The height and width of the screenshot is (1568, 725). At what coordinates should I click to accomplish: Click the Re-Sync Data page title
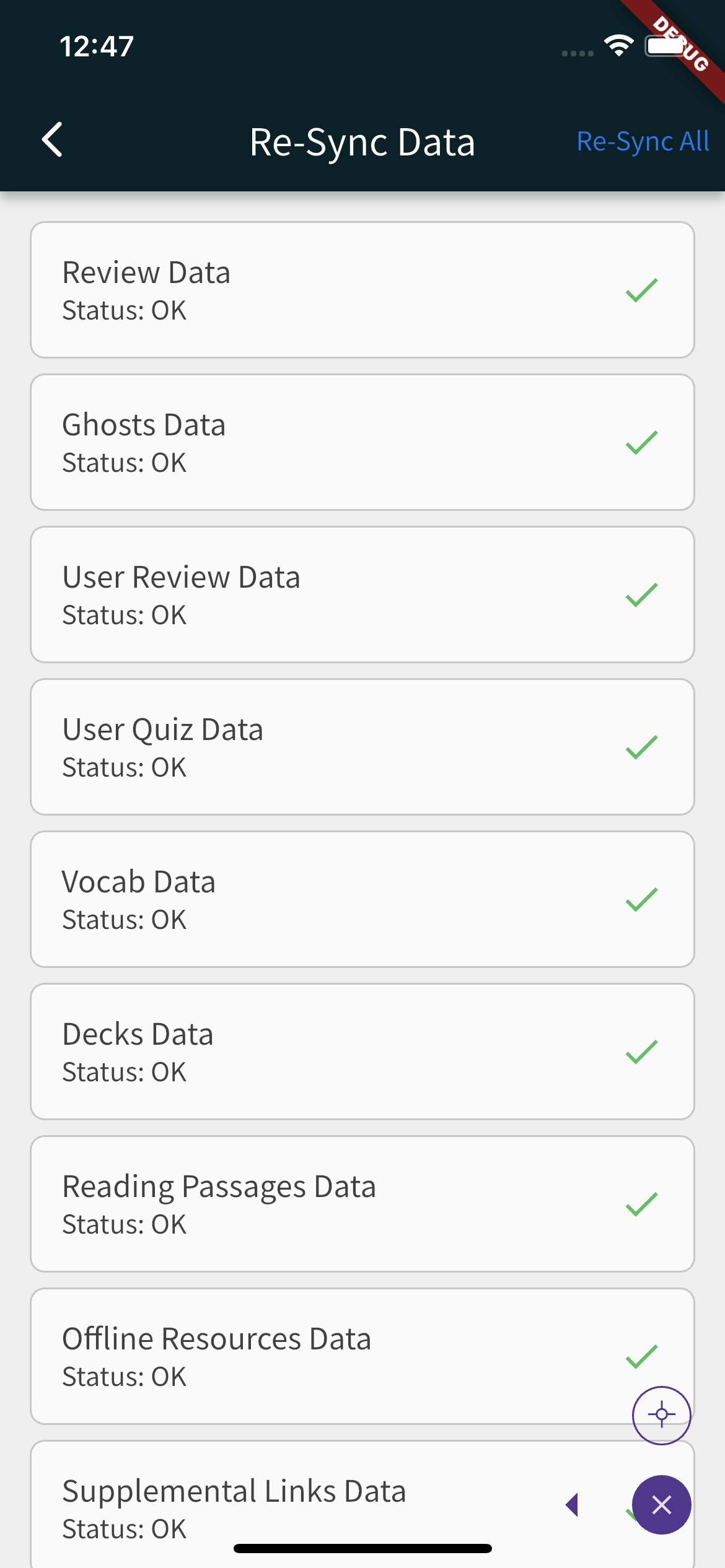tap(362, 142)
